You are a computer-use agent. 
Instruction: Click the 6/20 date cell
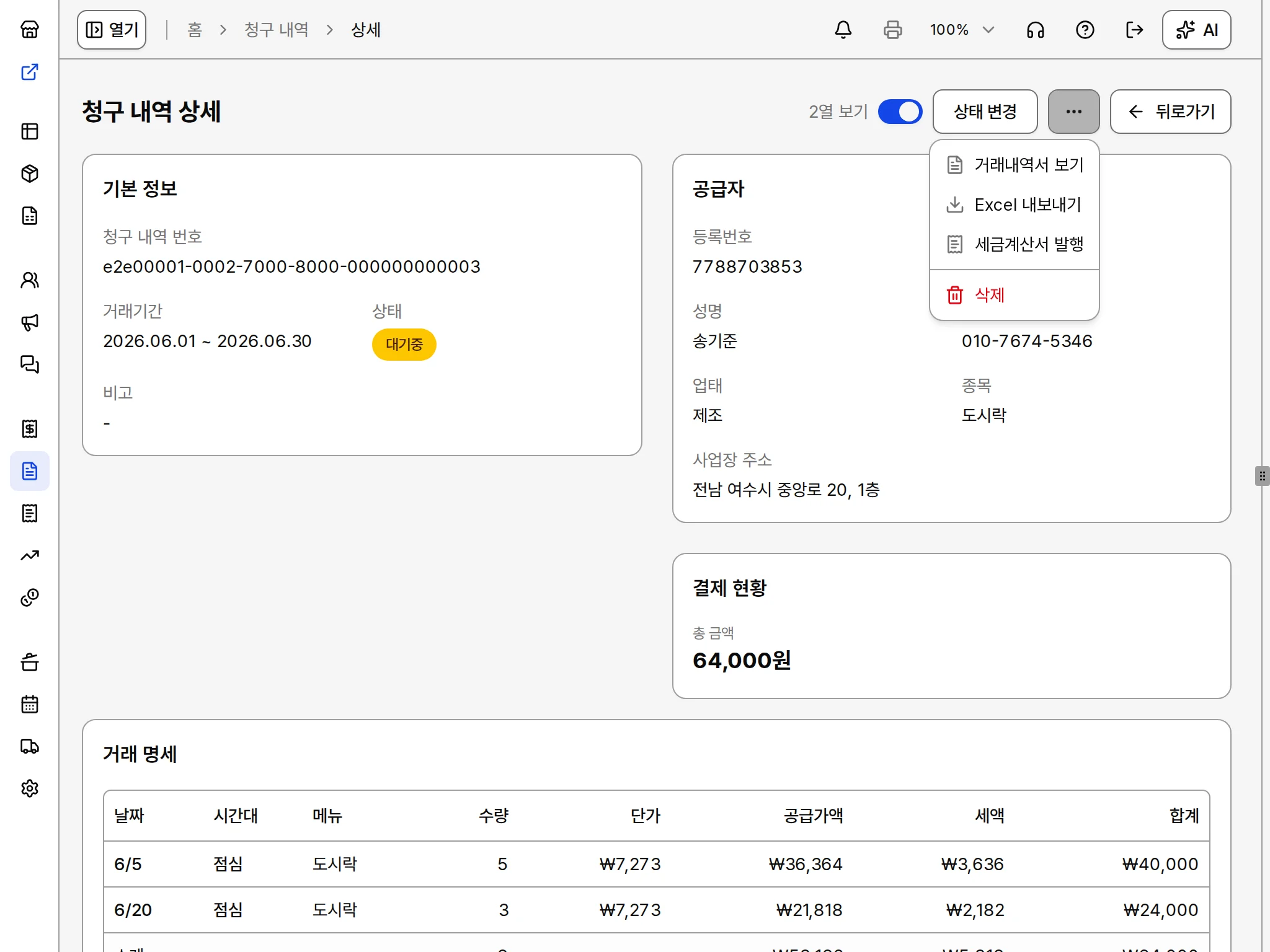(x=133, y=910)
